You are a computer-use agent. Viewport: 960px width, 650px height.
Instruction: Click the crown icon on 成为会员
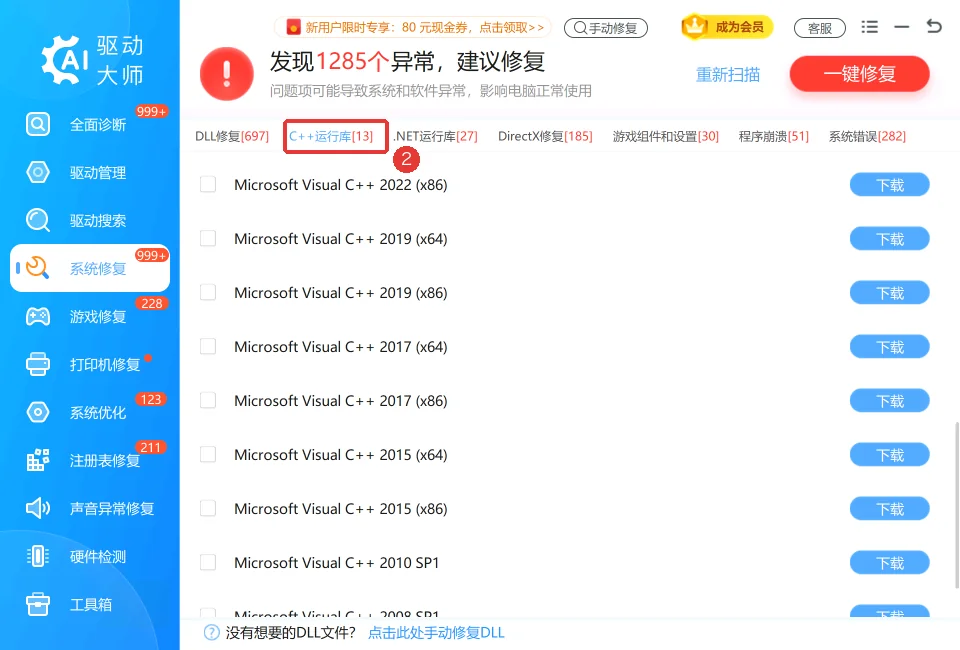click(695, 26)
